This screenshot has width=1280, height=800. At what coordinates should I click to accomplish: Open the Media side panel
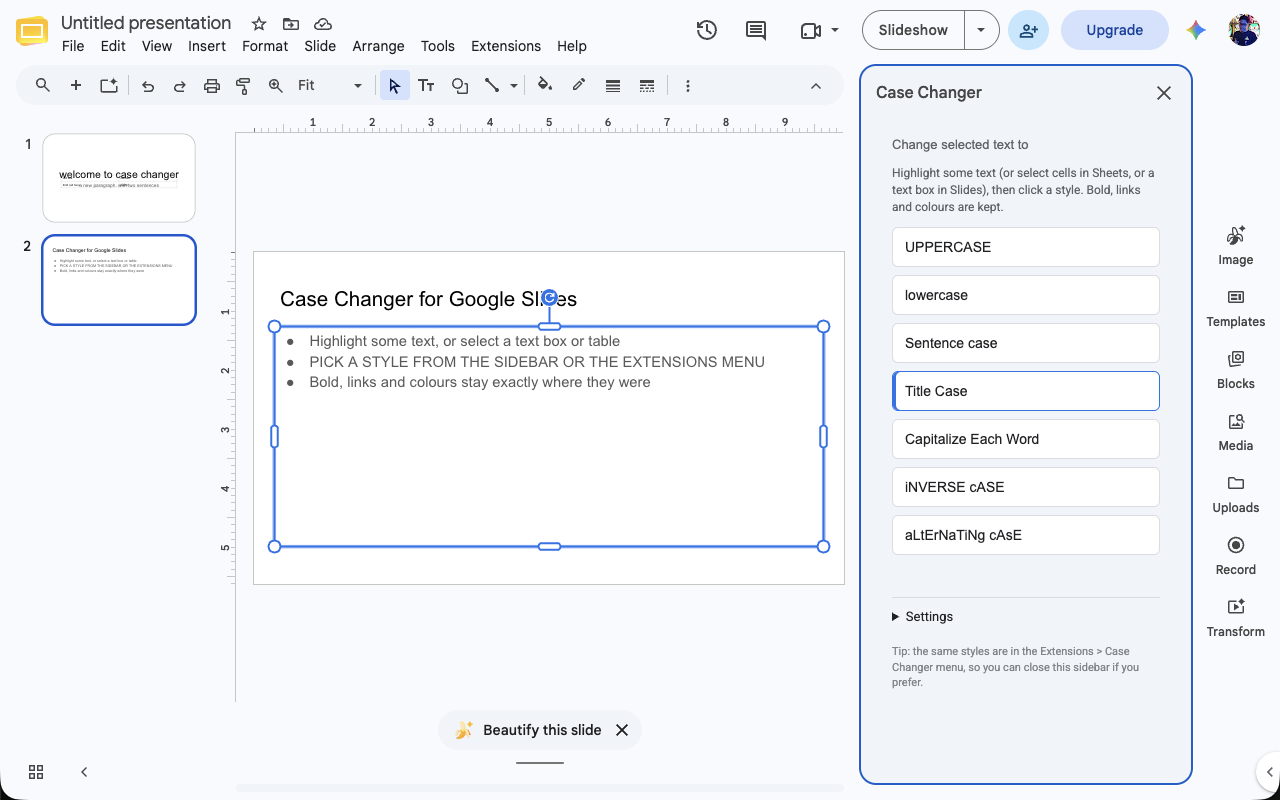point(1236,432)
